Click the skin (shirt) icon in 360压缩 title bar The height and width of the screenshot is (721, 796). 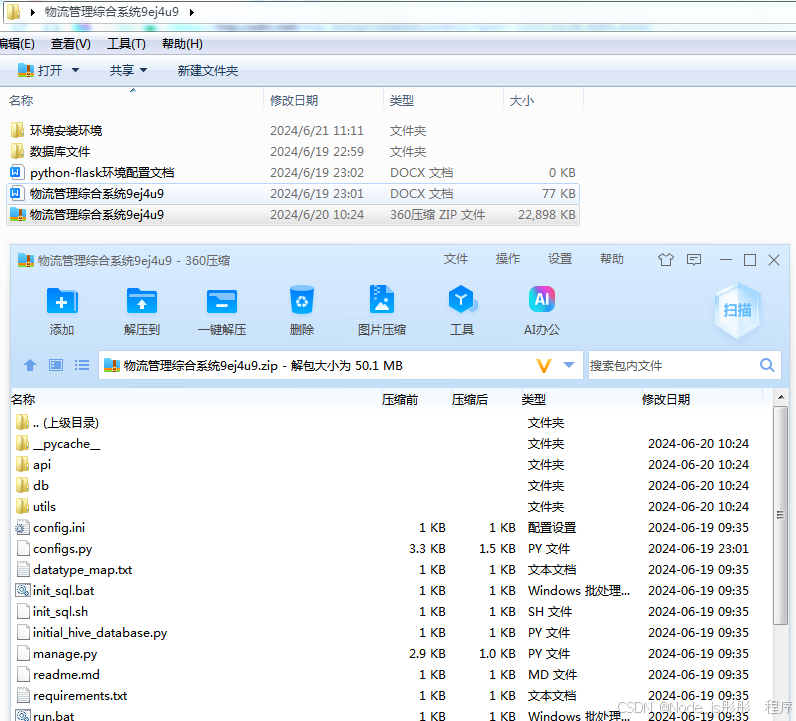[x=666, y=260]
